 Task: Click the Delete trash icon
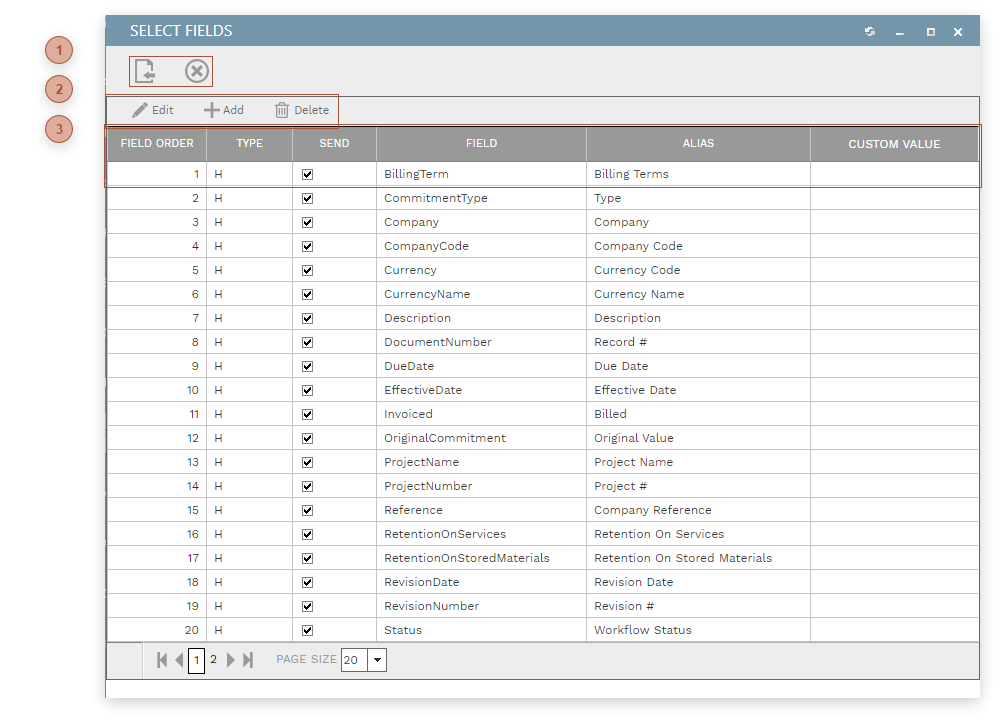tap(281, 110)
